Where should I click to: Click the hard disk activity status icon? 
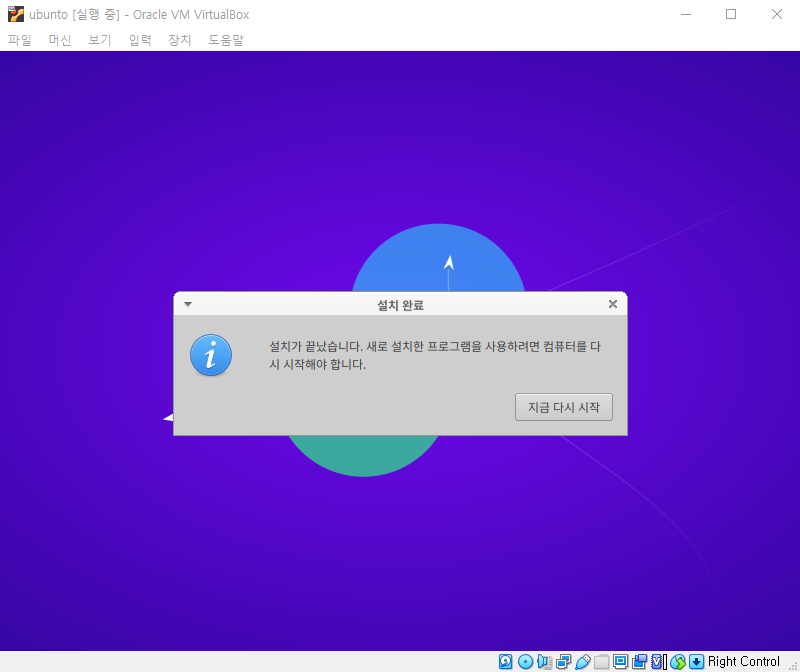(x=506, y=662)
